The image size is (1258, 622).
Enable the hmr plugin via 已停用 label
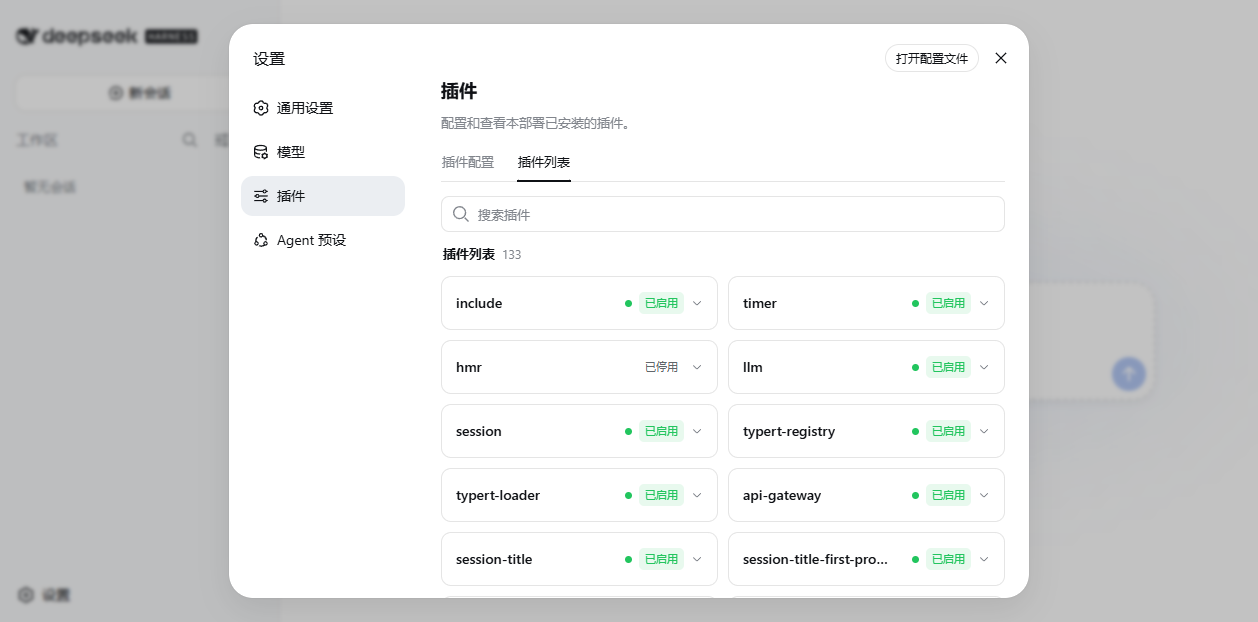tap(661, 367)
